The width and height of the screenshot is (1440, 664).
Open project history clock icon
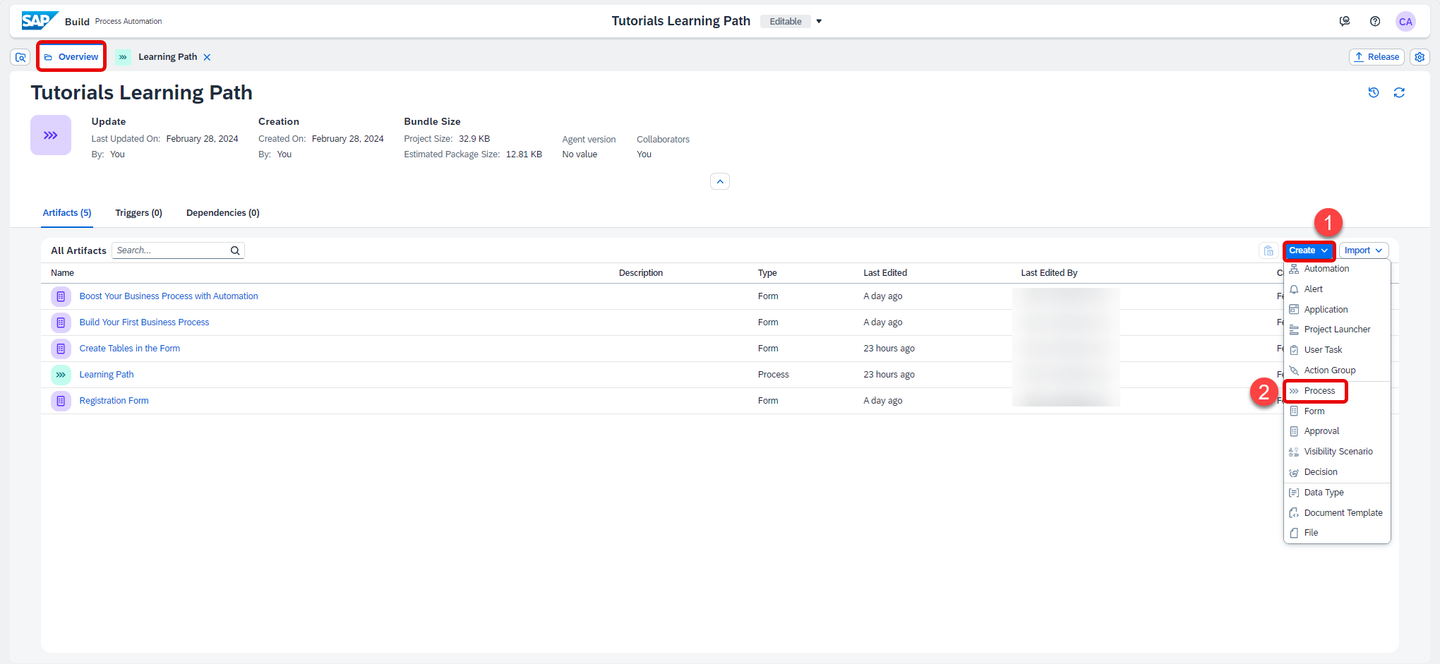coord(1374,93)
